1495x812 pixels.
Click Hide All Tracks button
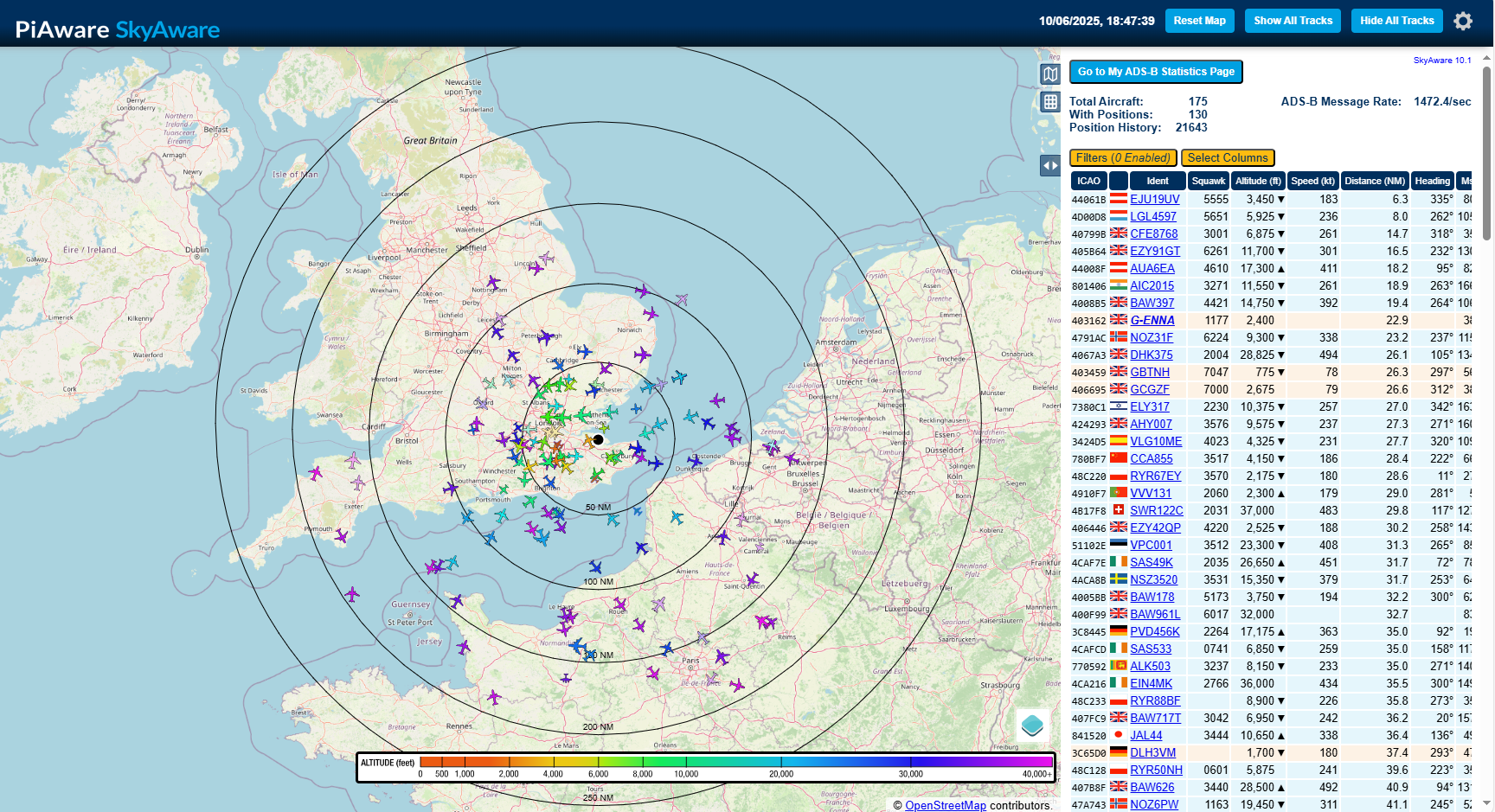pyautogui.click(x=1397, y=21)
